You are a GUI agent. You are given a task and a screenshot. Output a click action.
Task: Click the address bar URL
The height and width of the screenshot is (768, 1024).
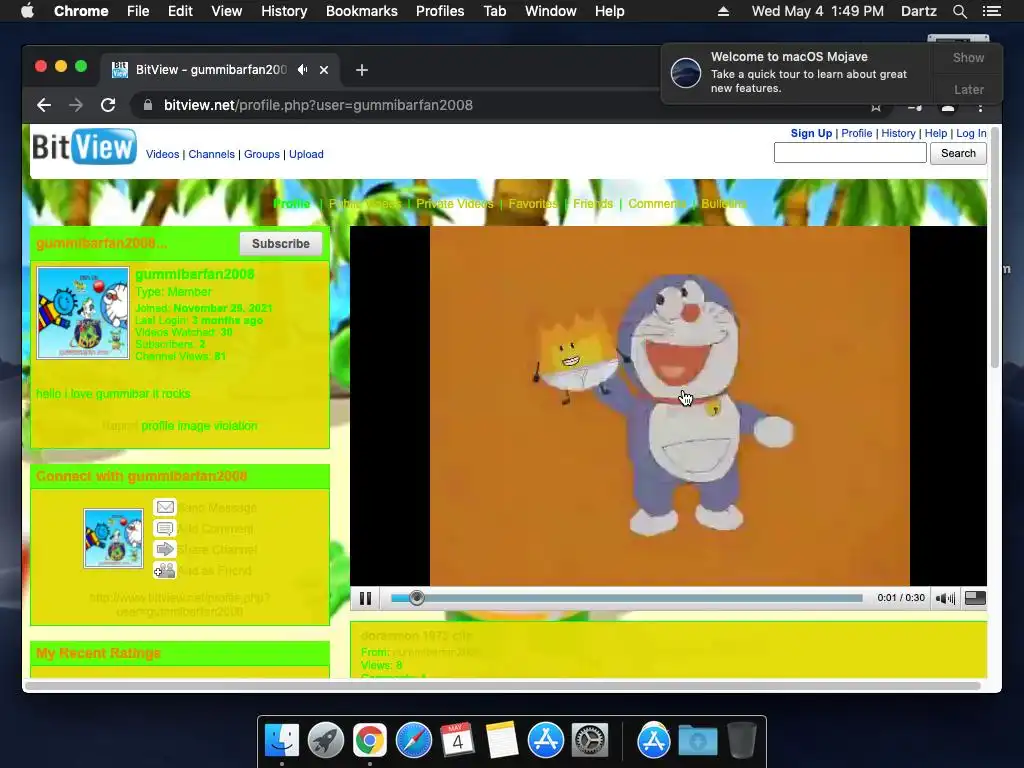(318, 105)
